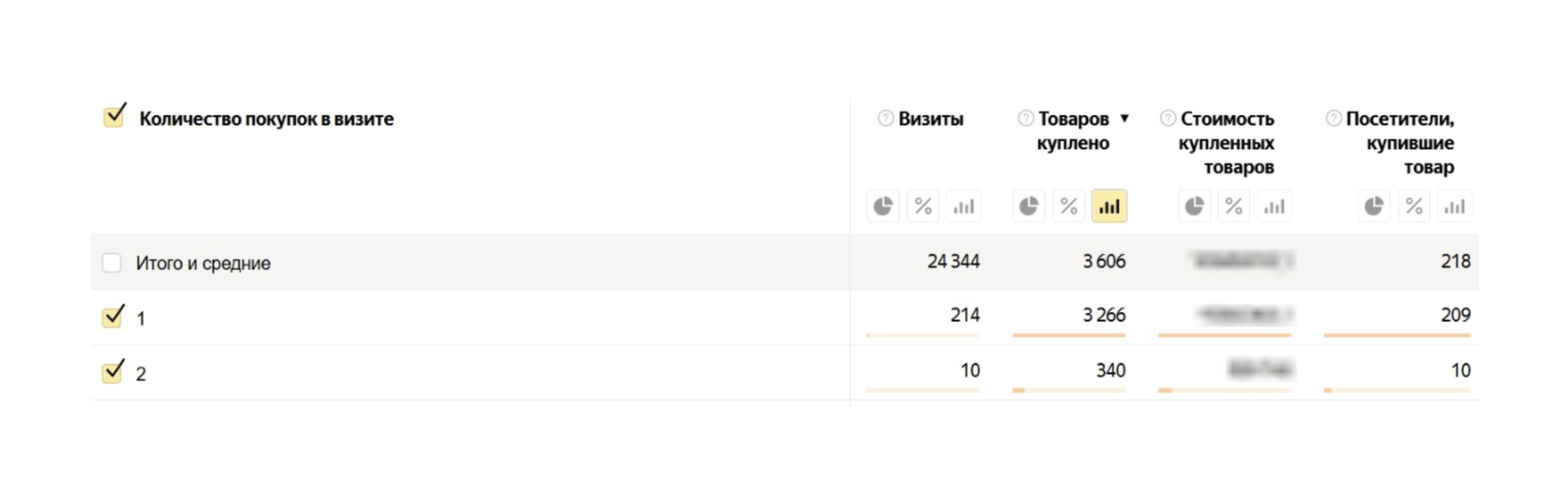The image size is (1568, 496).
Task: Select pie chart for Посетители, купившие товар
Action: coord(1374,206)
